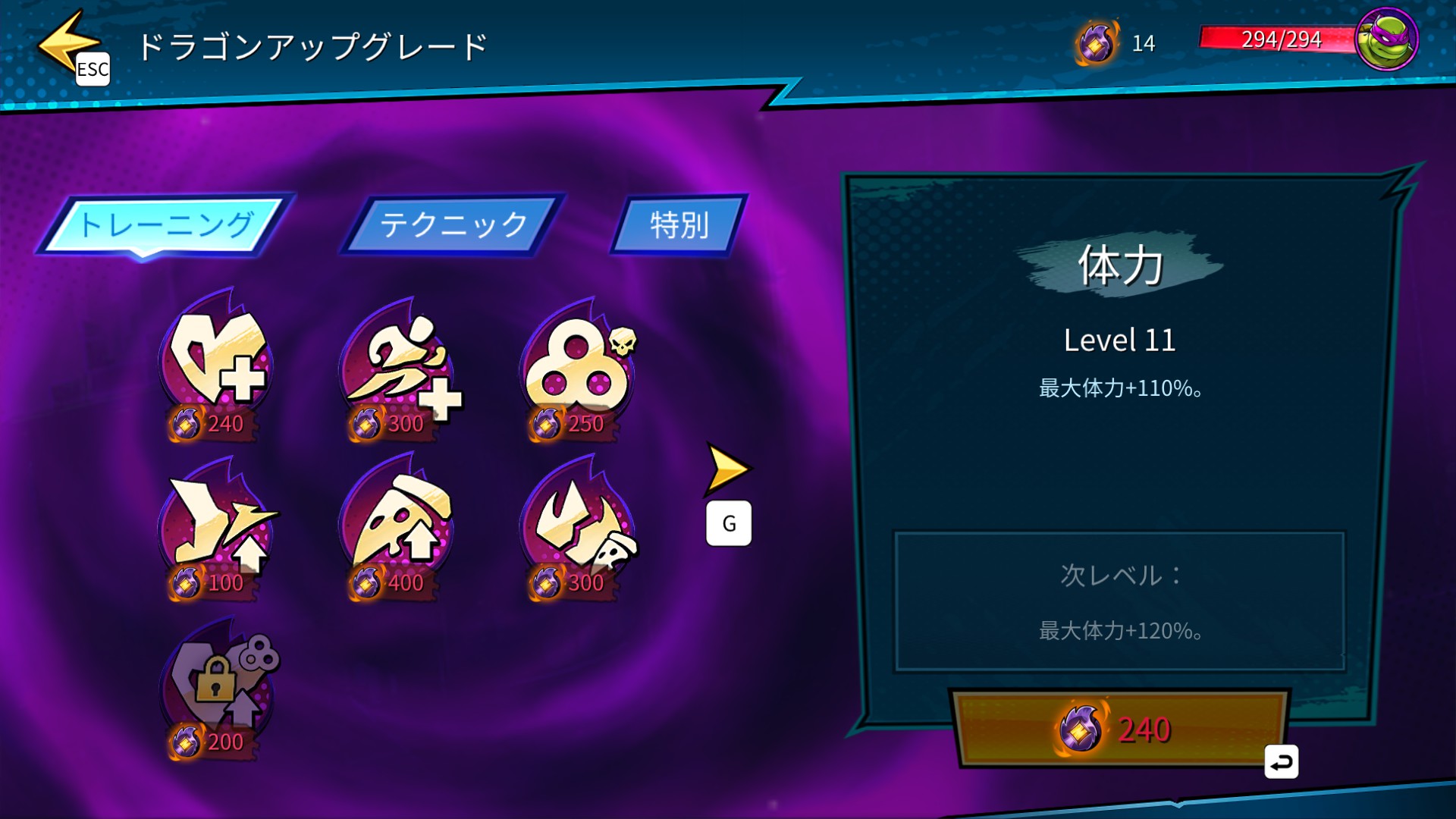Screen dimensions: 1456x819
Task: Select the running figure upgrade costing 300
Action: 398,368
